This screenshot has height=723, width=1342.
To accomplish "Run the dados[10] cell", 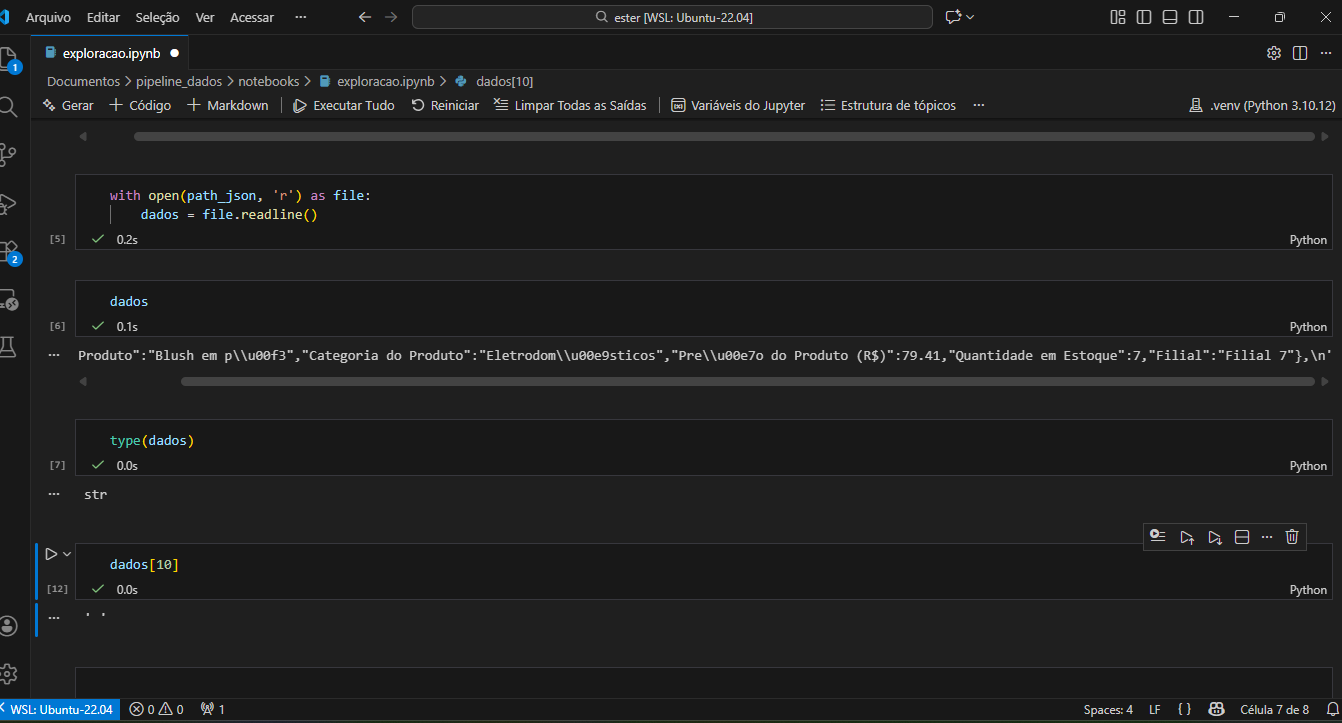I will coord(51,554).
